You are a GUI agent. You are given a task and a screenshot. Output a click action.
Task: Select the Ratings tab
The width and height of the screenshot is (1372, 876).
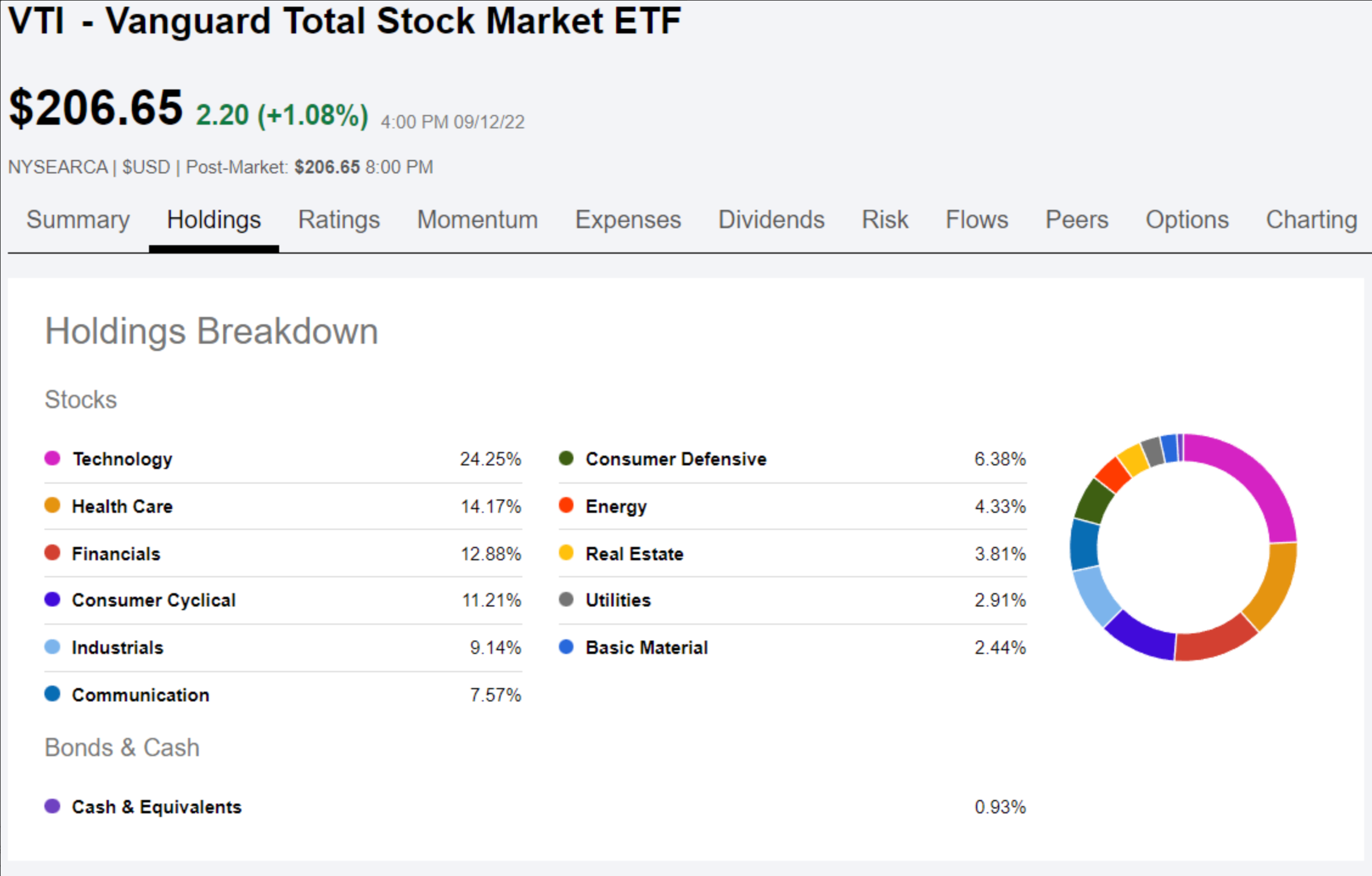tap(339, 220)
